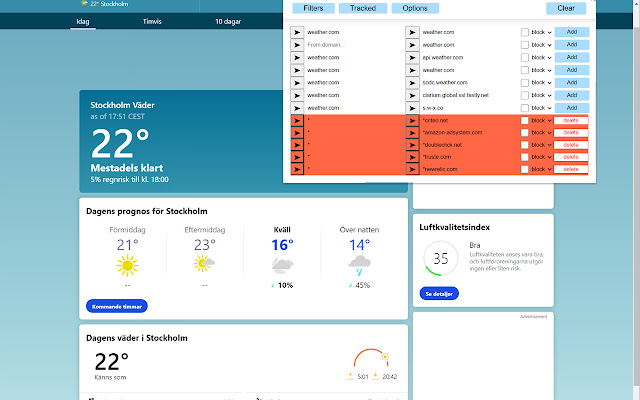Open the block dropdown for sodc.weather.com

pos(542,82)
